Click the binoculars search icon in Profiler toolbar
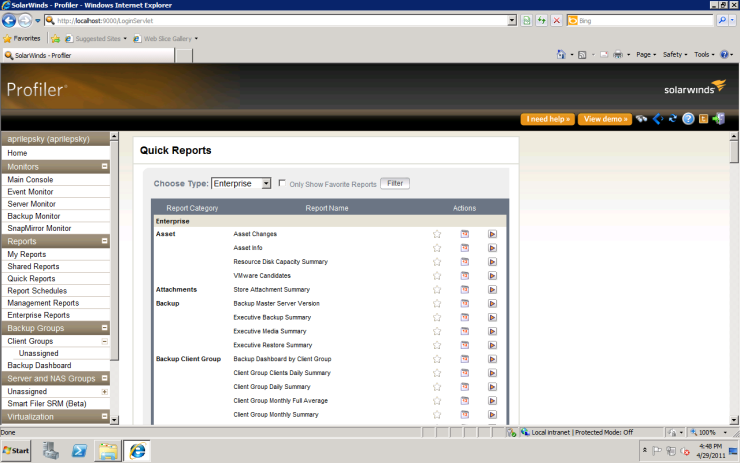The width and height of the screenshot is (740, 463). 641,119
